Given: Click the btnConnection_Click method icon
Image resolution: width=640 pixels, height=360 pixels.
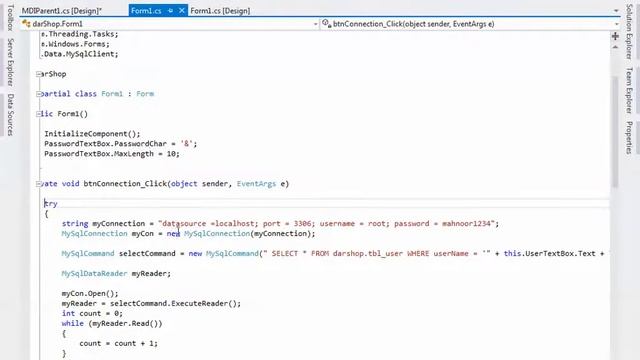Looking at the screenshot, I should [326, 24].
